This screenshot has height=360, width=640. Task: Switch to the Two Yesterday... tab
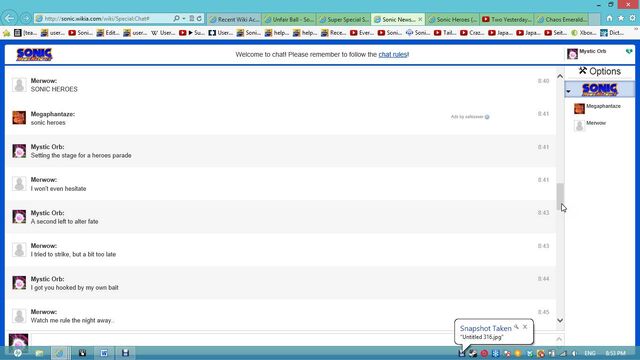507,19
